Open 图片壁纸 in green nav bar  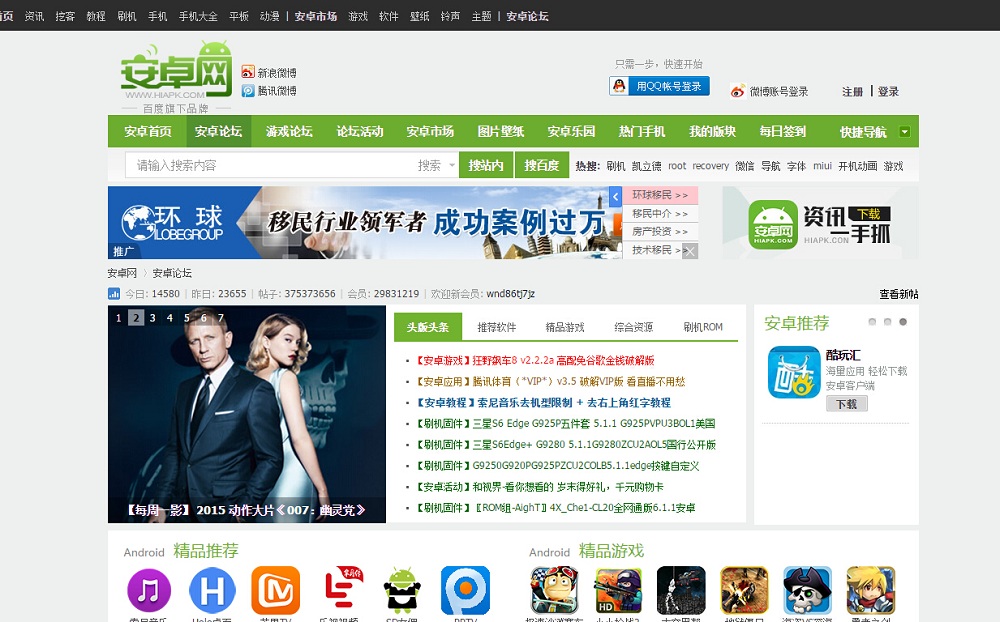501,131
